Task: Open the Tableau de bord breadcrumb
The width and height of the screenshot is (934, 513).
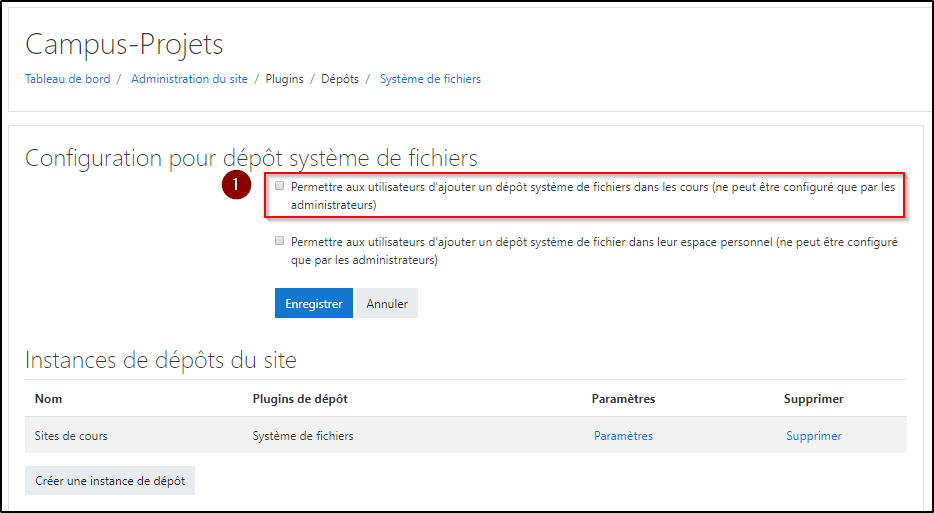Action: click(67, 79)
